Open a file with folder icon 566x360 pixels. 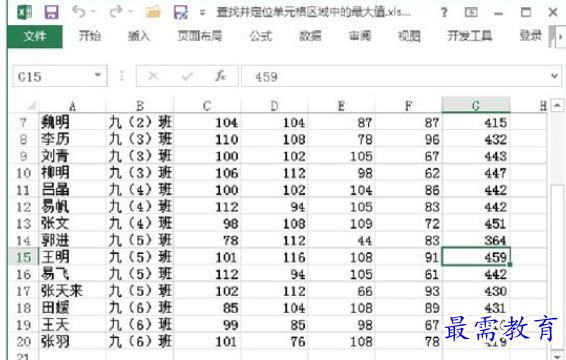pyautogui.click(x=153, y=12)
